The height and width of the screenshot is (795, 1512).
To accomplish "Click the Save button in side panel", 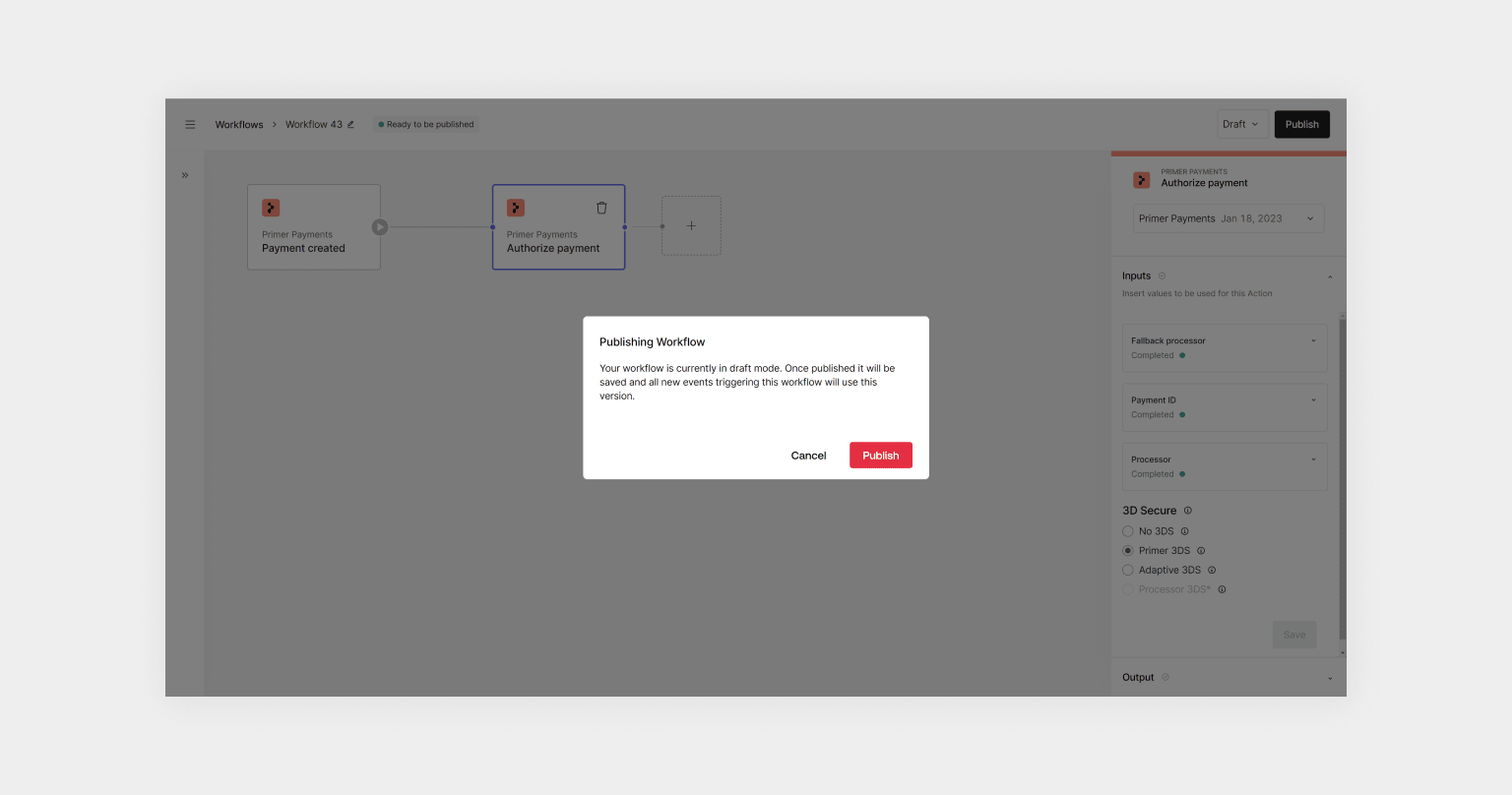I will pyautogui.click(x=1294, y=635).
